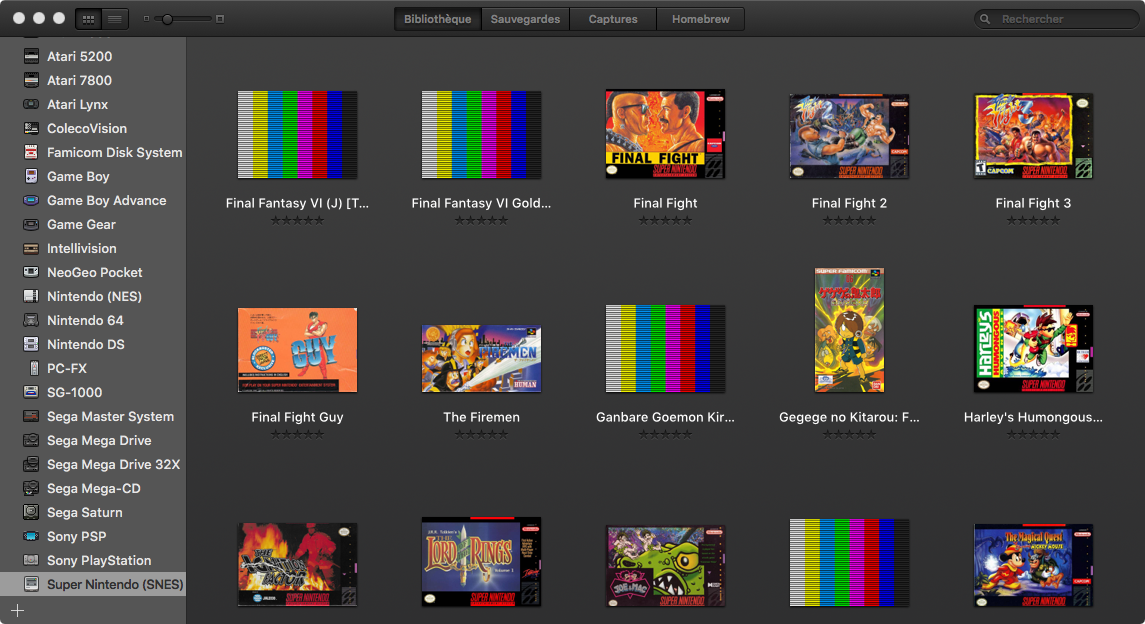Viewport: 1145px width, 624px height.
Task: Click the Nintendo (NES) console icon
Action: coord(31,296)
